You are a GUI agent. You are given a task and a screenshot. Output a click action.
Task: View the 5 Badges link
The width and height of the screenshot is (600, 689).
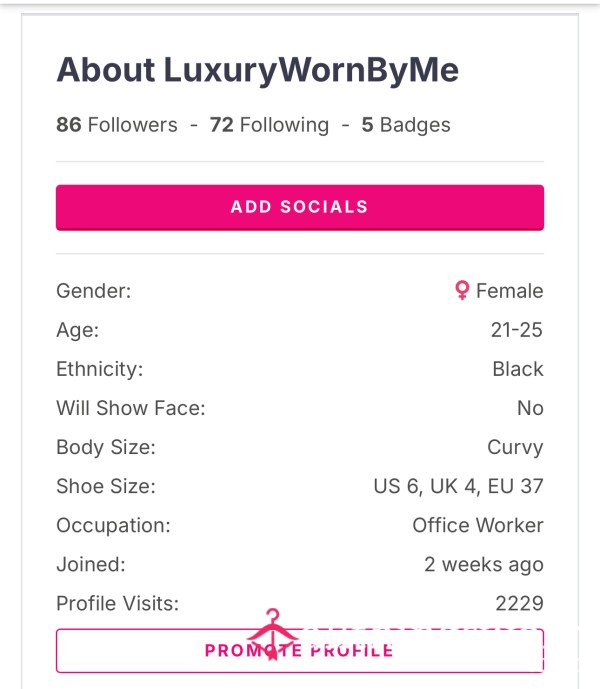click(406, 125)
